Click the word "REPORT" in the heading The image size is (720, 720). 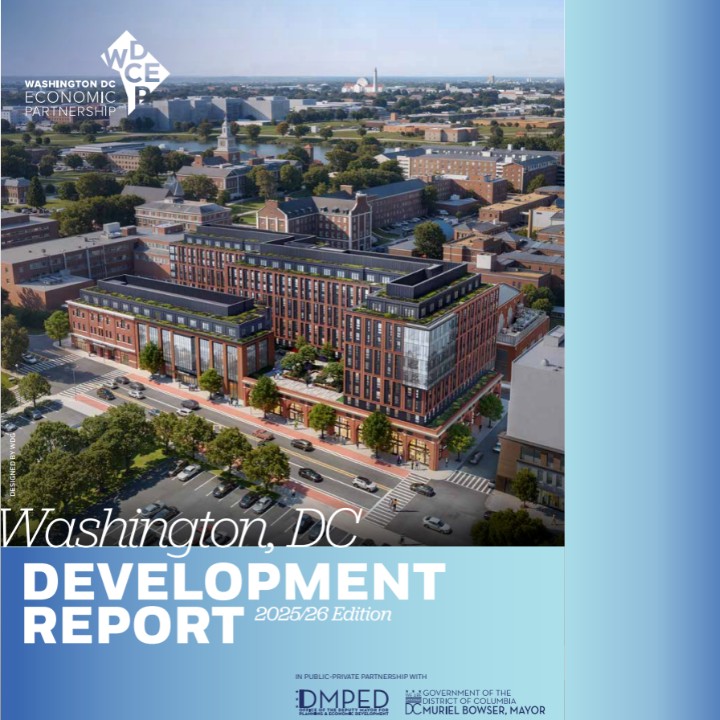133,625
